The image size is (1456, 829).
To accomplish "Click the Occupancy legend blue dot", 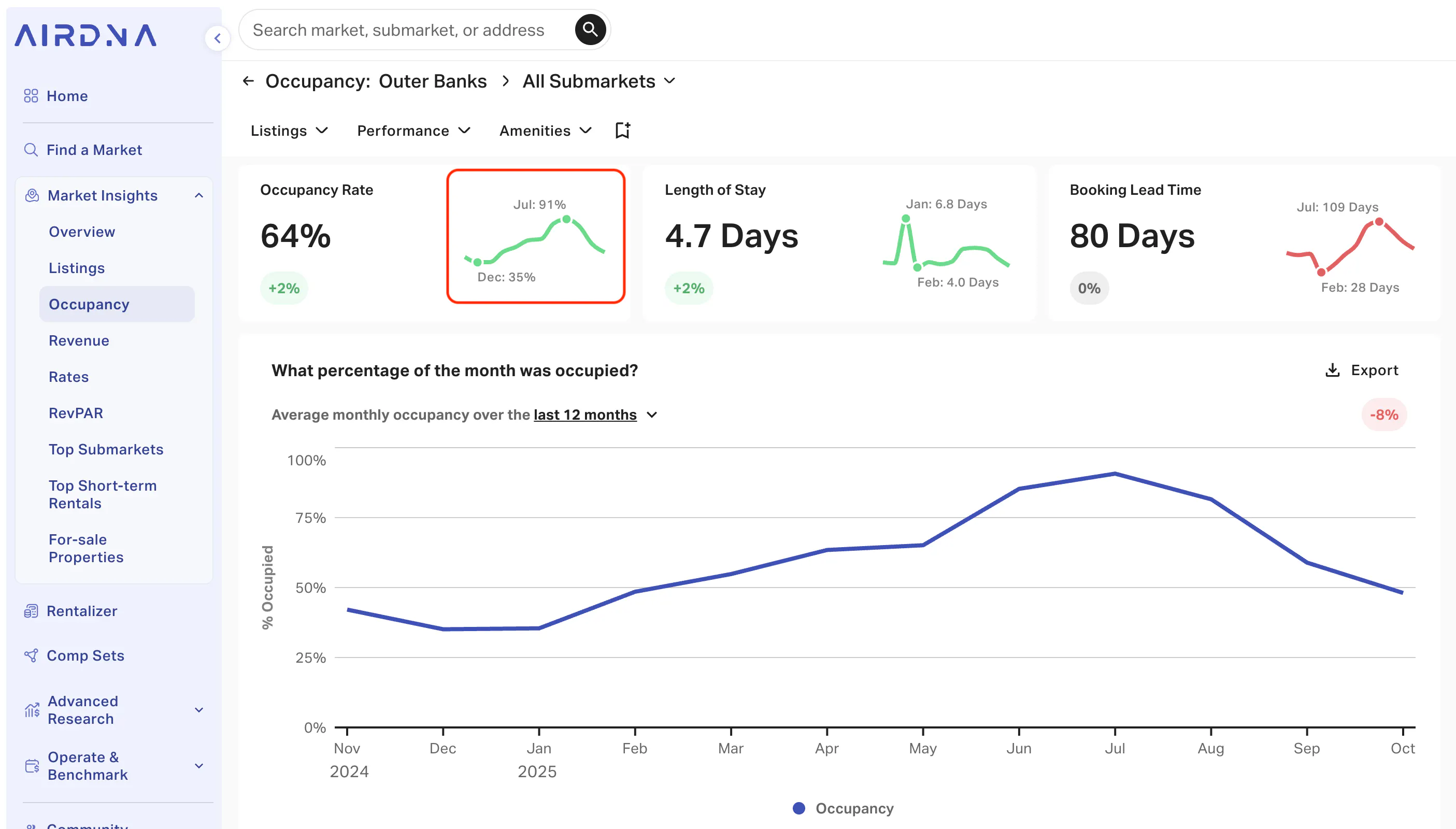I will pos(799,808).
